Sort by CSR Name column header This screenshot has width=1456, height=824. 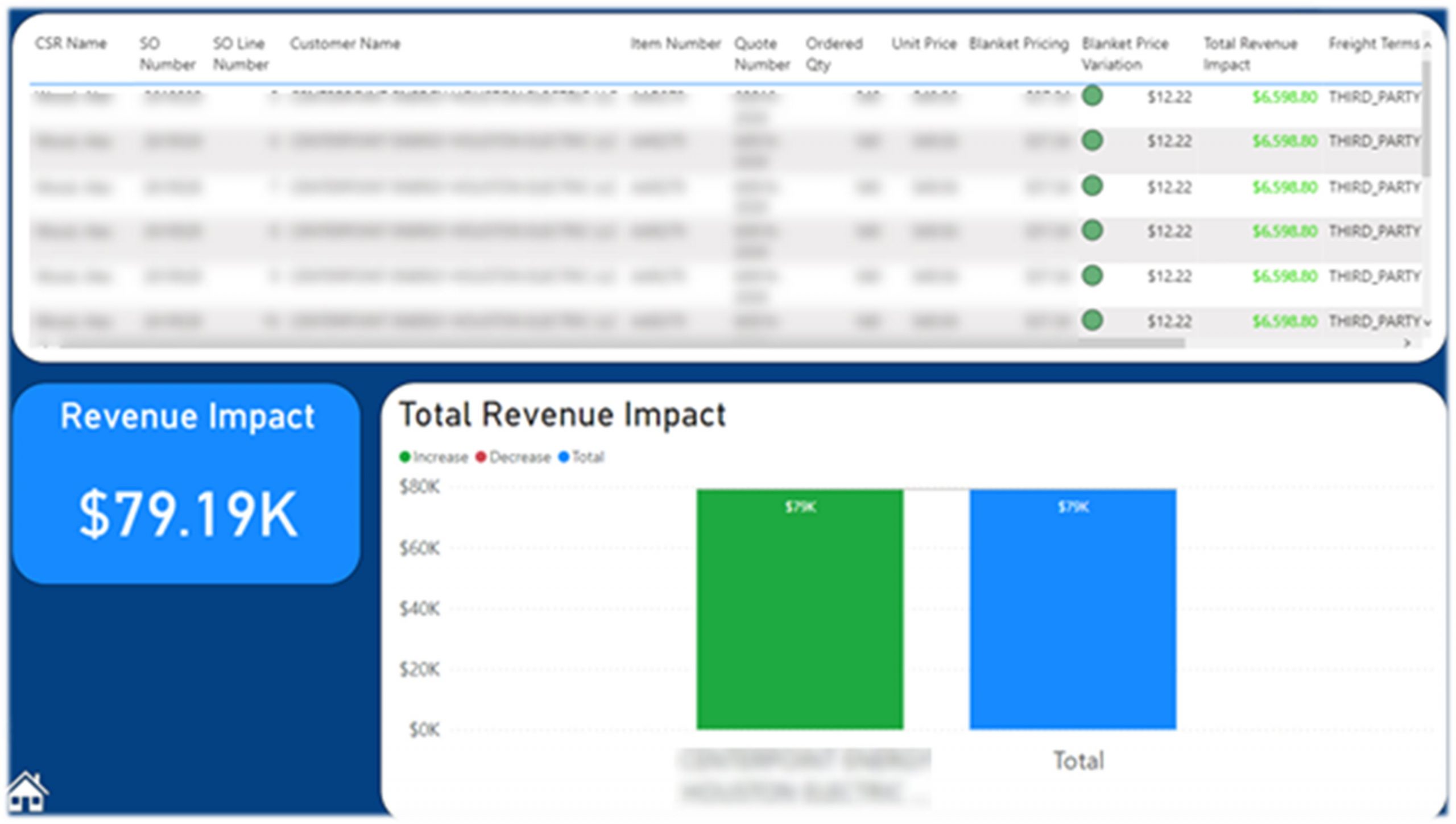(x=71, y=44)
